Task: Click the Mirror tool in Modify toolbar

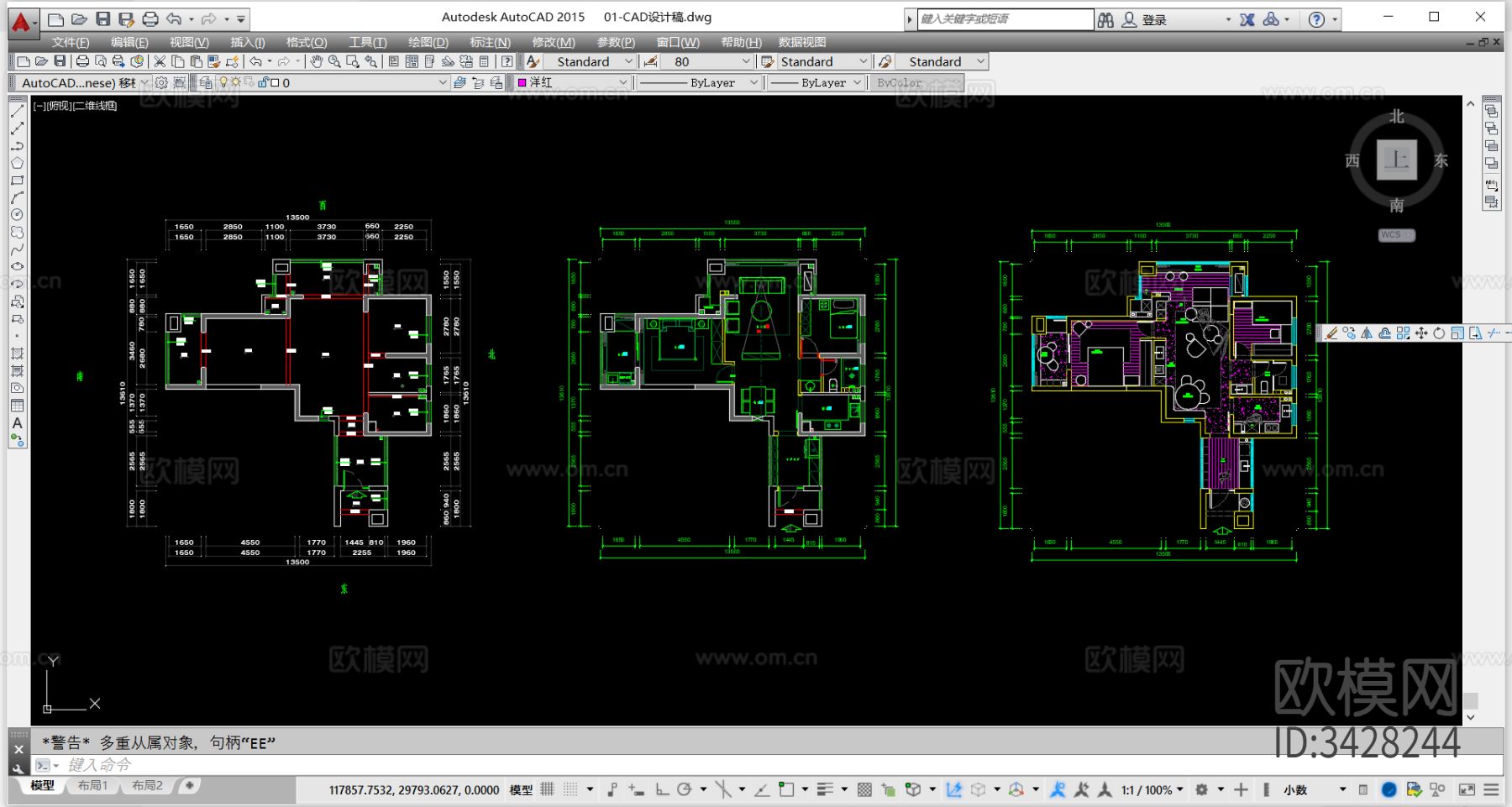Action: pos(1367,333)
